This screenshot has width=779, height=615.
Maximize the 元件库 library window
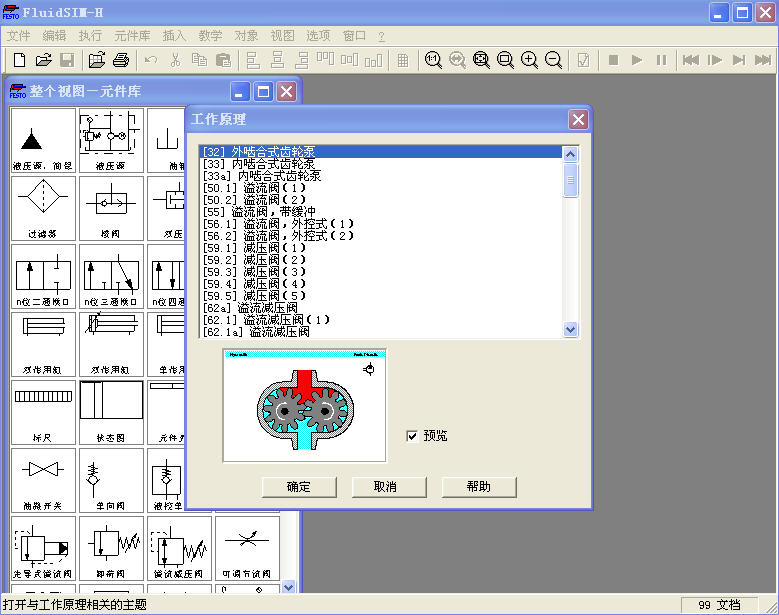click(x=263, y=91)
